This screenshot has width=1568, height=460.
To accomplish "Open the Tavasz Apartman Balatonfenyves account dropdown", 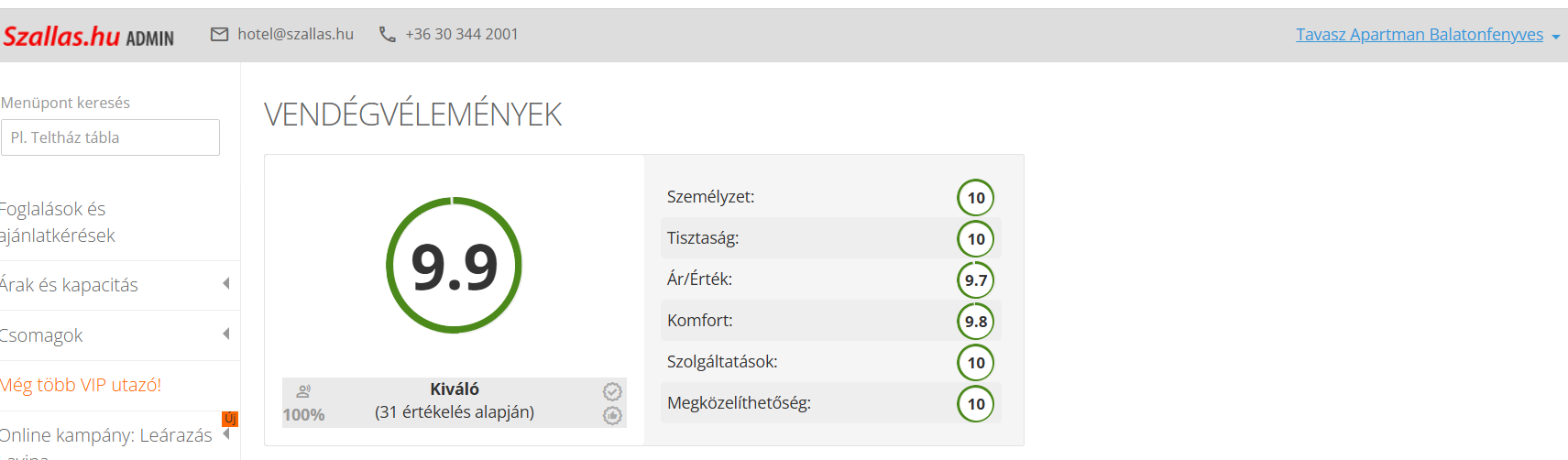I will tap(1427, 35).
